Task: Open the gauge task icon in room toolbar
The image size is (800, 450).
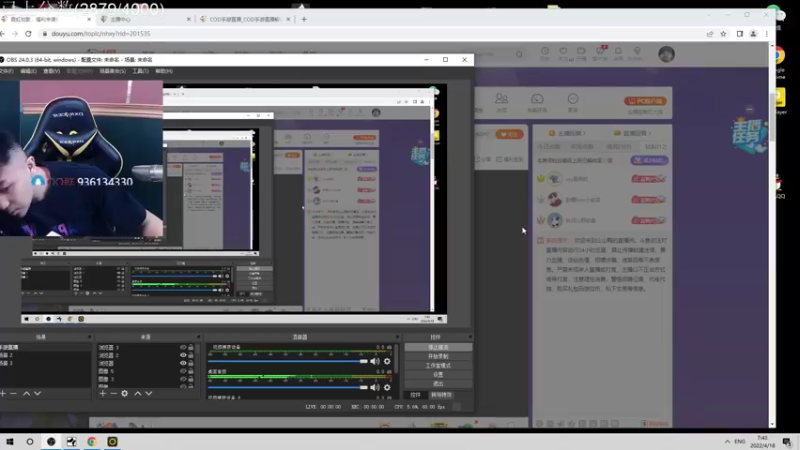Action: pos(537,98)
